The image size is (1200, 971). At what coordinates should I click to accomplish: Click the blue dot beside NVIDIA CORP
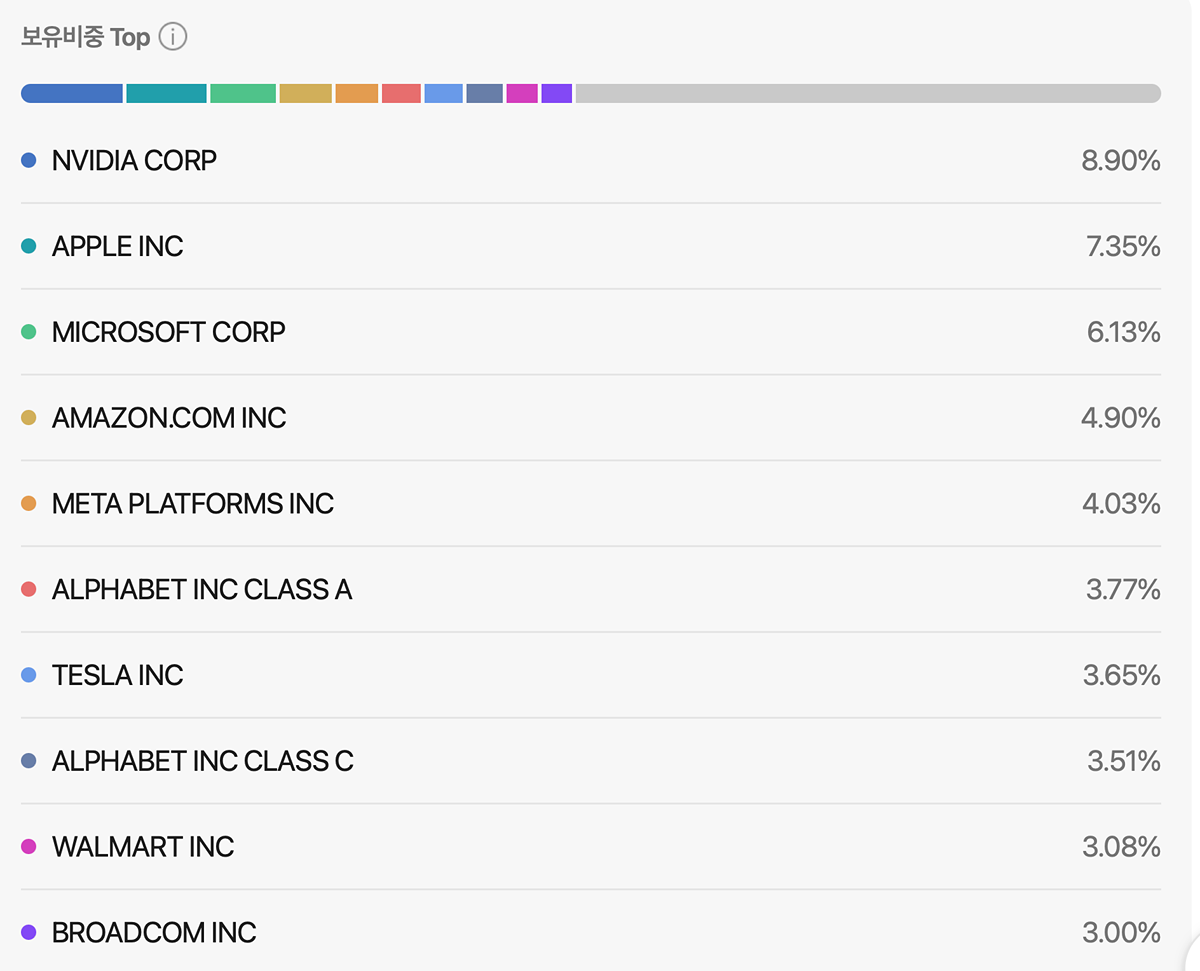pos(29,160)
